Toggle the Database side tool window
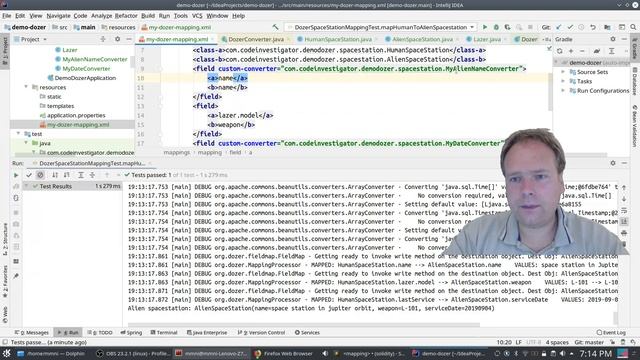The width and height of the screenshot is (640, 360). tap(635, 81)
